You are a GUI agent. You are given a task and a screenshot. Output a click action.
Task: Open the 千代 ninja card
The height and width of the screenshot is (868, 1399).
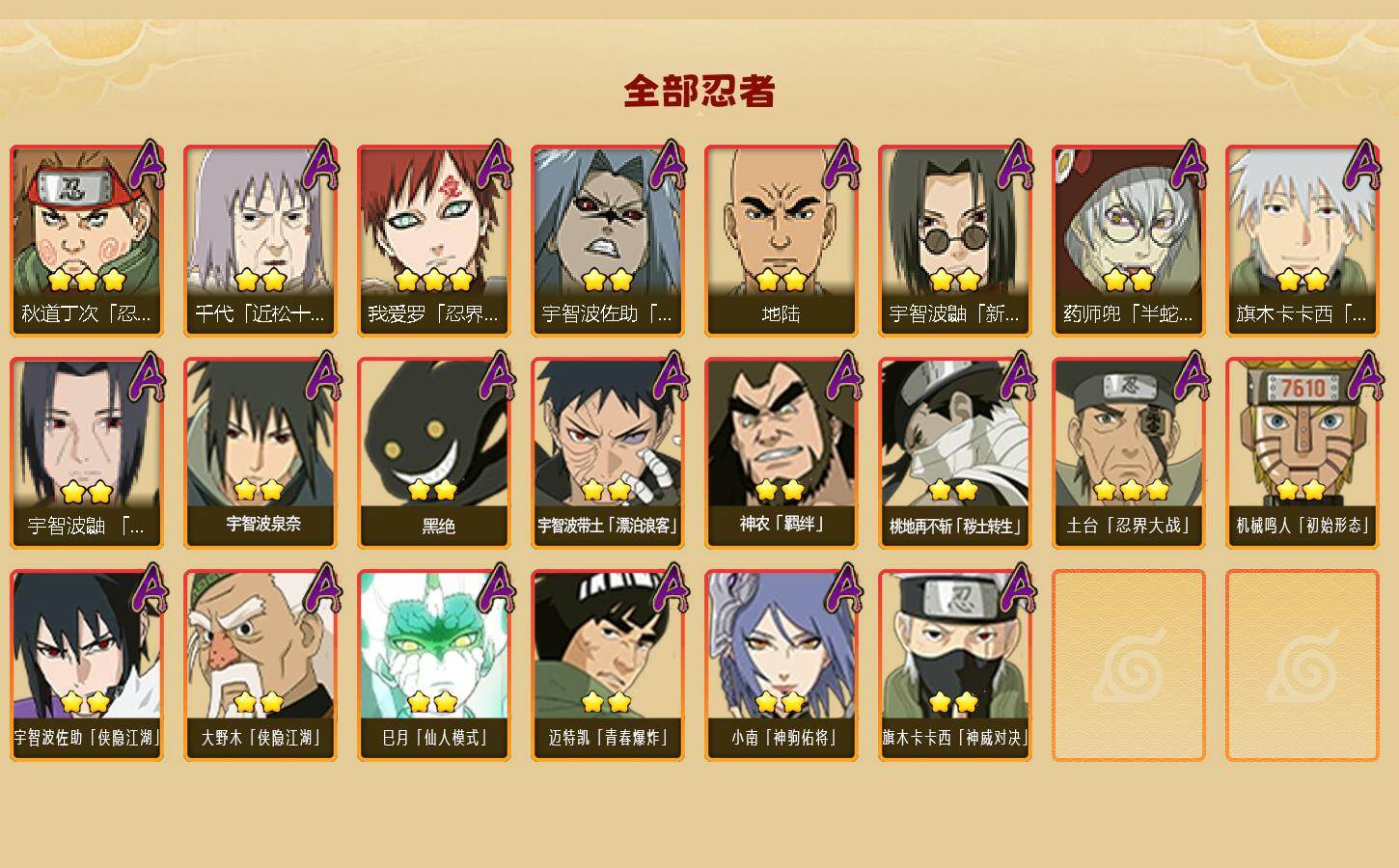tap(261, 241)
